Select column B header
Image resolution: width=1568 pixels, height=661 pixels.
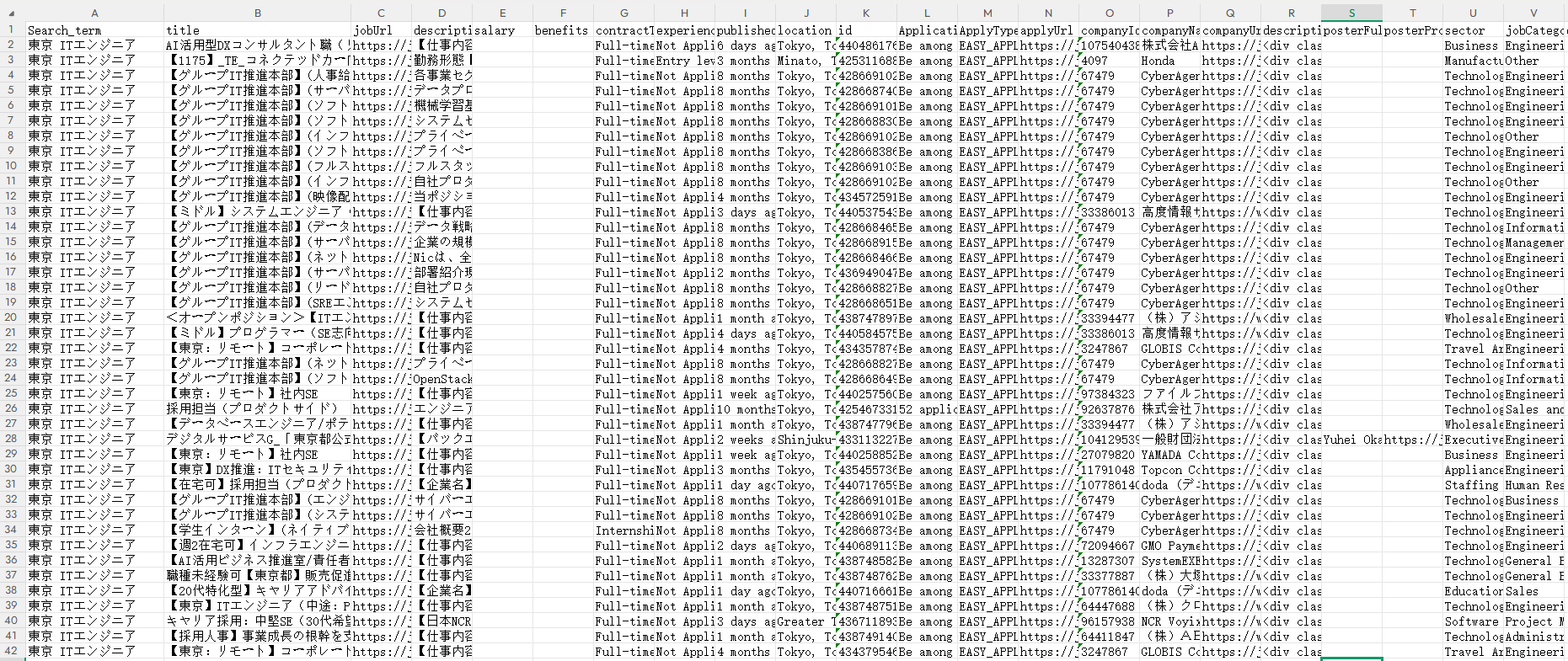click(x=257, y=13)
